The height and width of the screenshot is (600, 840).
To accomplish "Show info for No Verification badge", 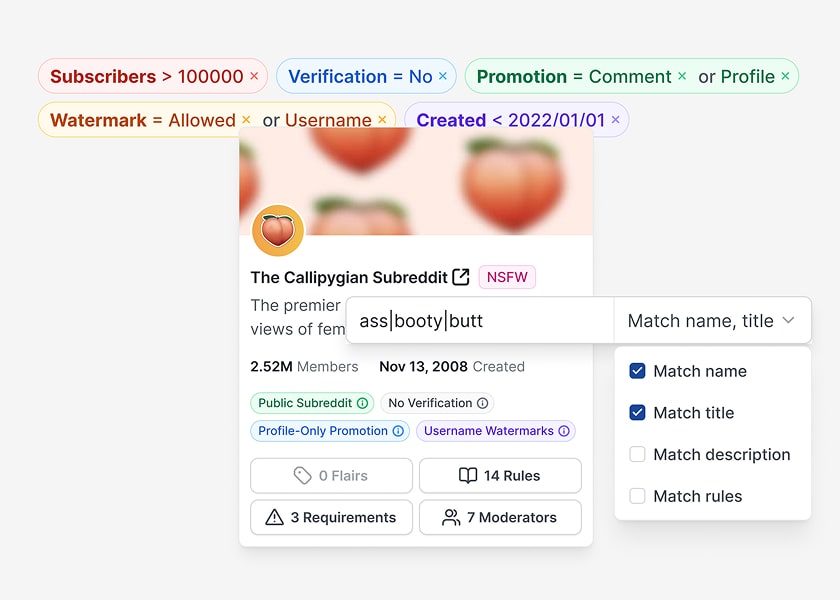I will pyautogui.click(x=483, y=403).
